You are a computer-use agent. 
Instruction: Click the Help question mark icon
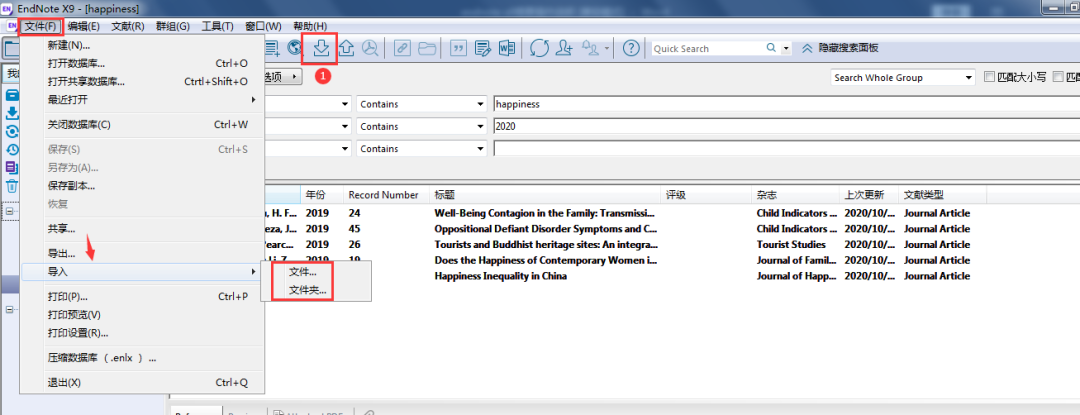[x=631, y=47]
